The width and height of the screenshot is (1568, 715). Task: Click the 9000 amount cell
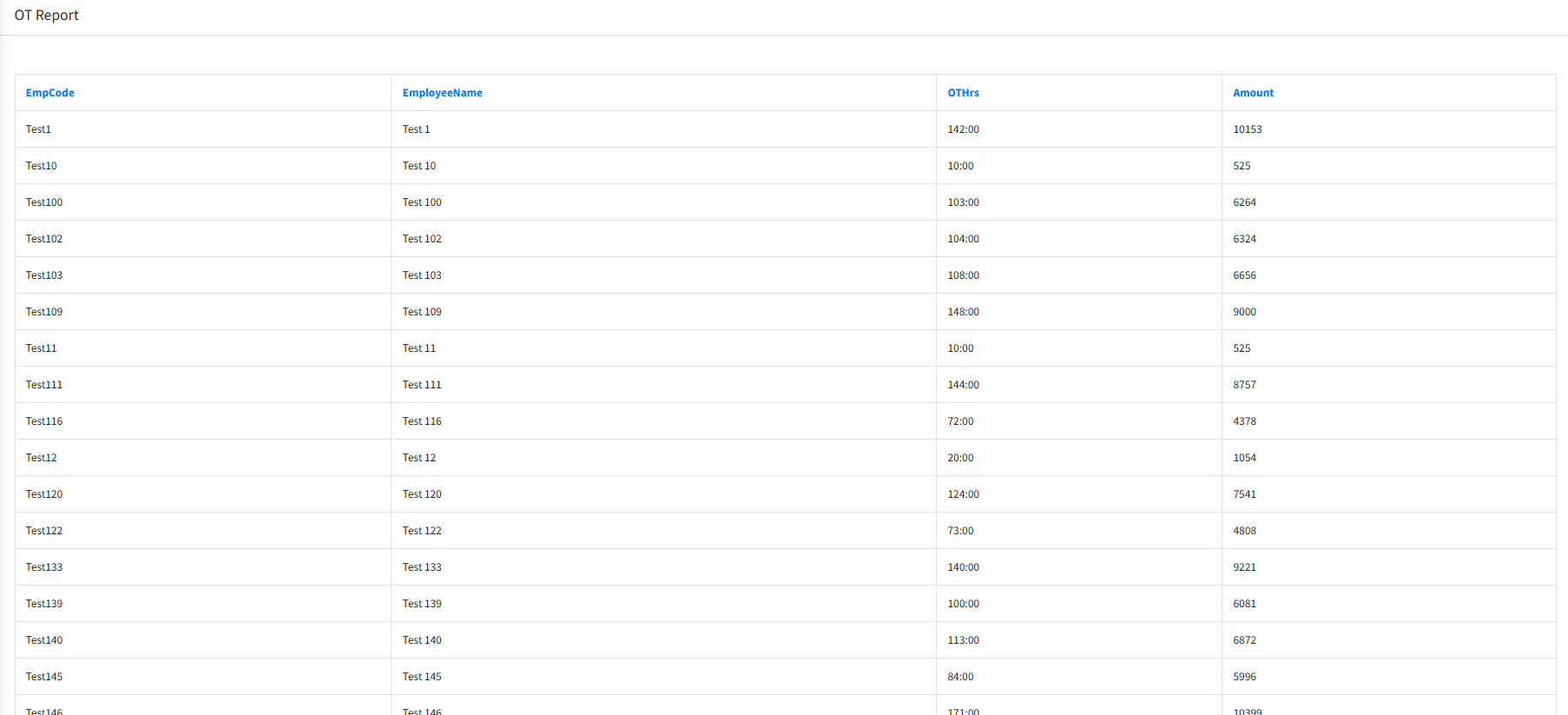click(1244, 312)
